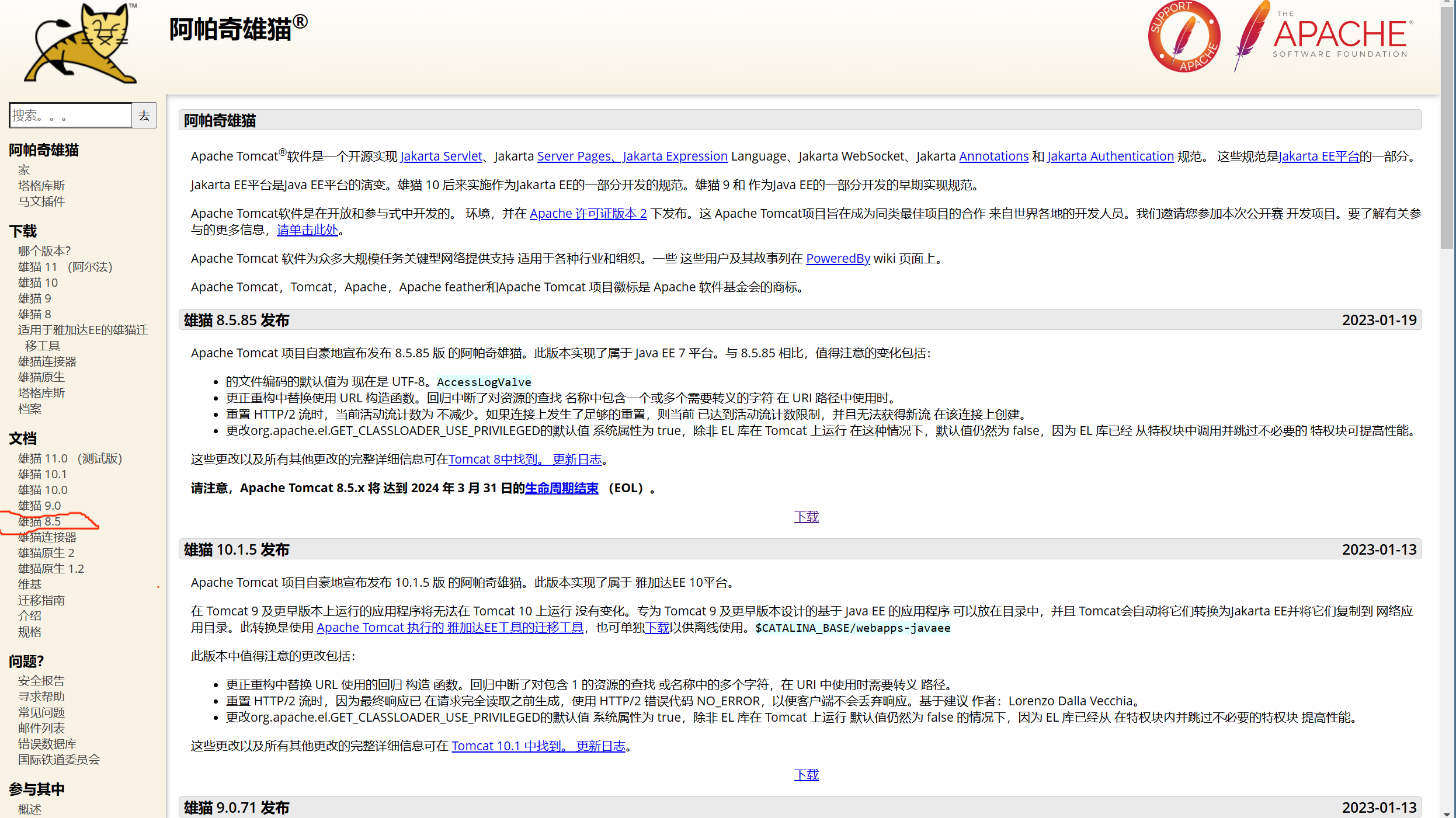This screenshot has height=818, width=1456.
Task: Follow the Jakarta Servlet link
Action: point(441,156)
